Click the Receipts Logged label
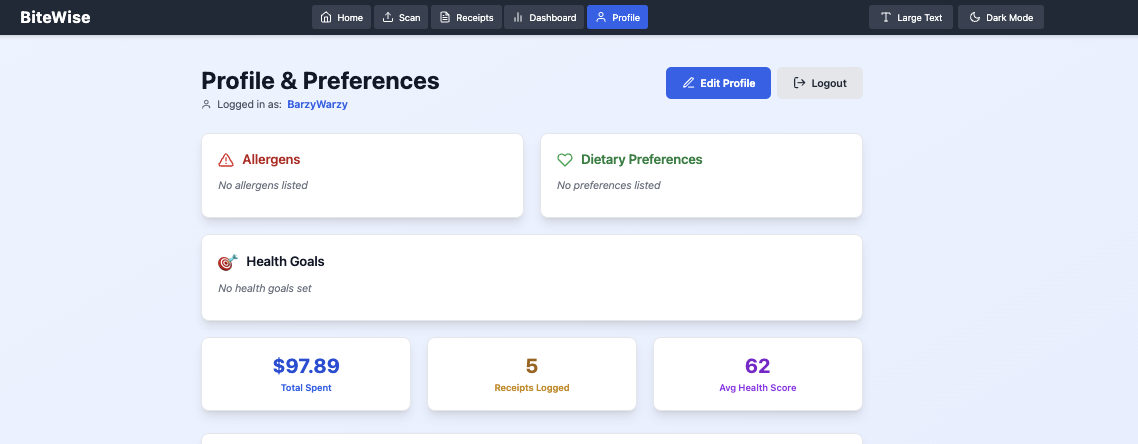This screenshot has width=1138, height=444. [x=532, y=388]
